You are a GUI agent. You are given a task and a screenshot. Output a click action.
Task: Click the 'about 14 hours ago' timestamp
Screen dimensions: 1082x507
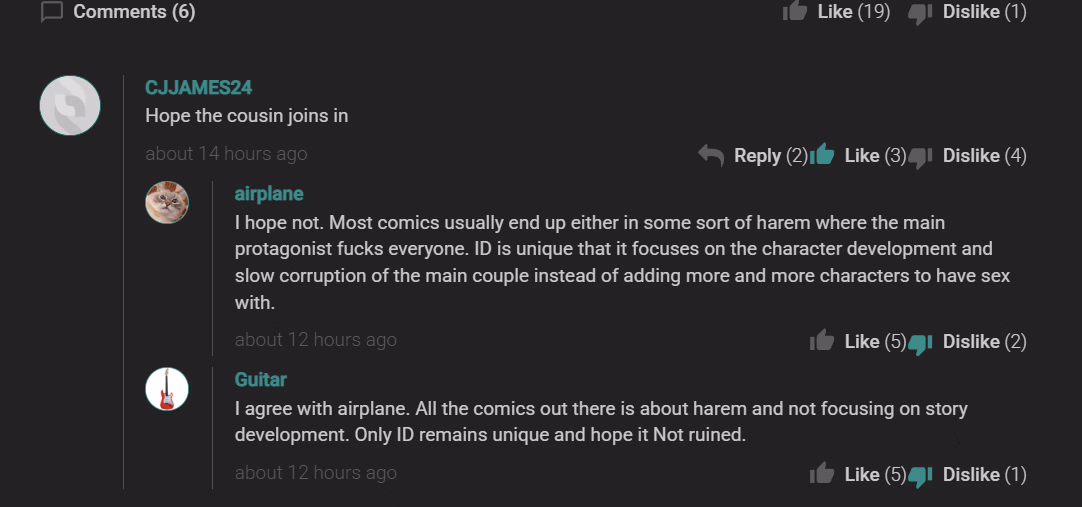[x=226, y=154]
